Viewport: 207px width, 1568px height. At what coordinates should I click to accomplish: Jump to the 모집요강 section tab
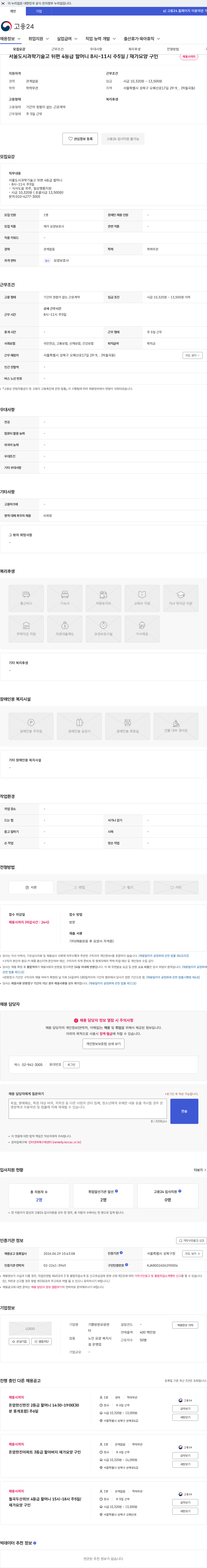point(19,49)
